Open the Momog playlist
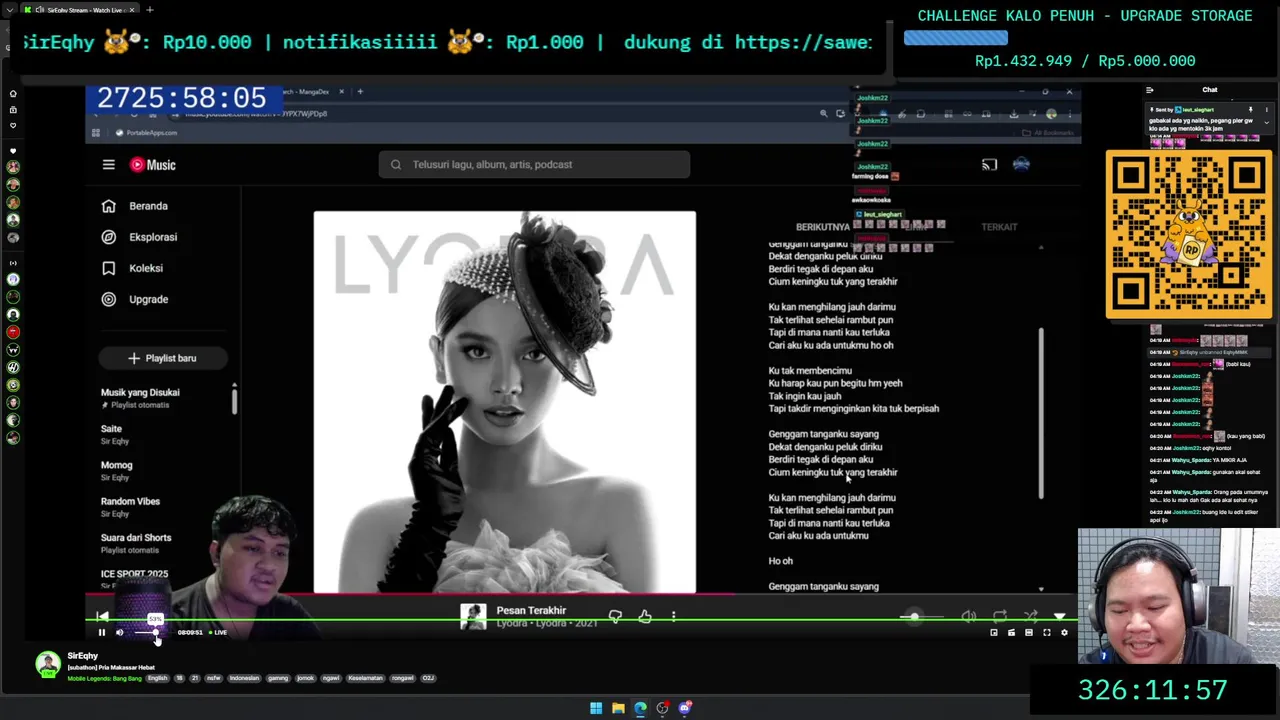The width and height of the screenshot is (1280, 720). coord(116,470)
